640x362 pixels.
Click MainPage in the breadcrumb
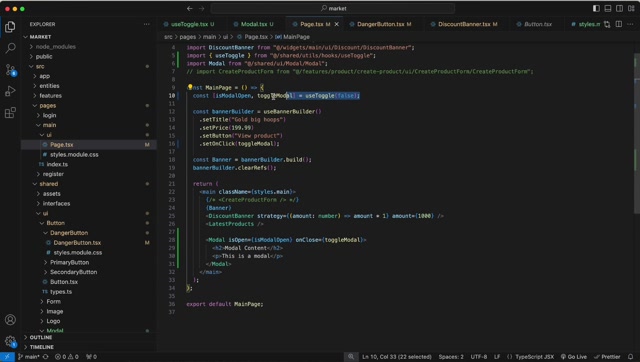(296, 37)
